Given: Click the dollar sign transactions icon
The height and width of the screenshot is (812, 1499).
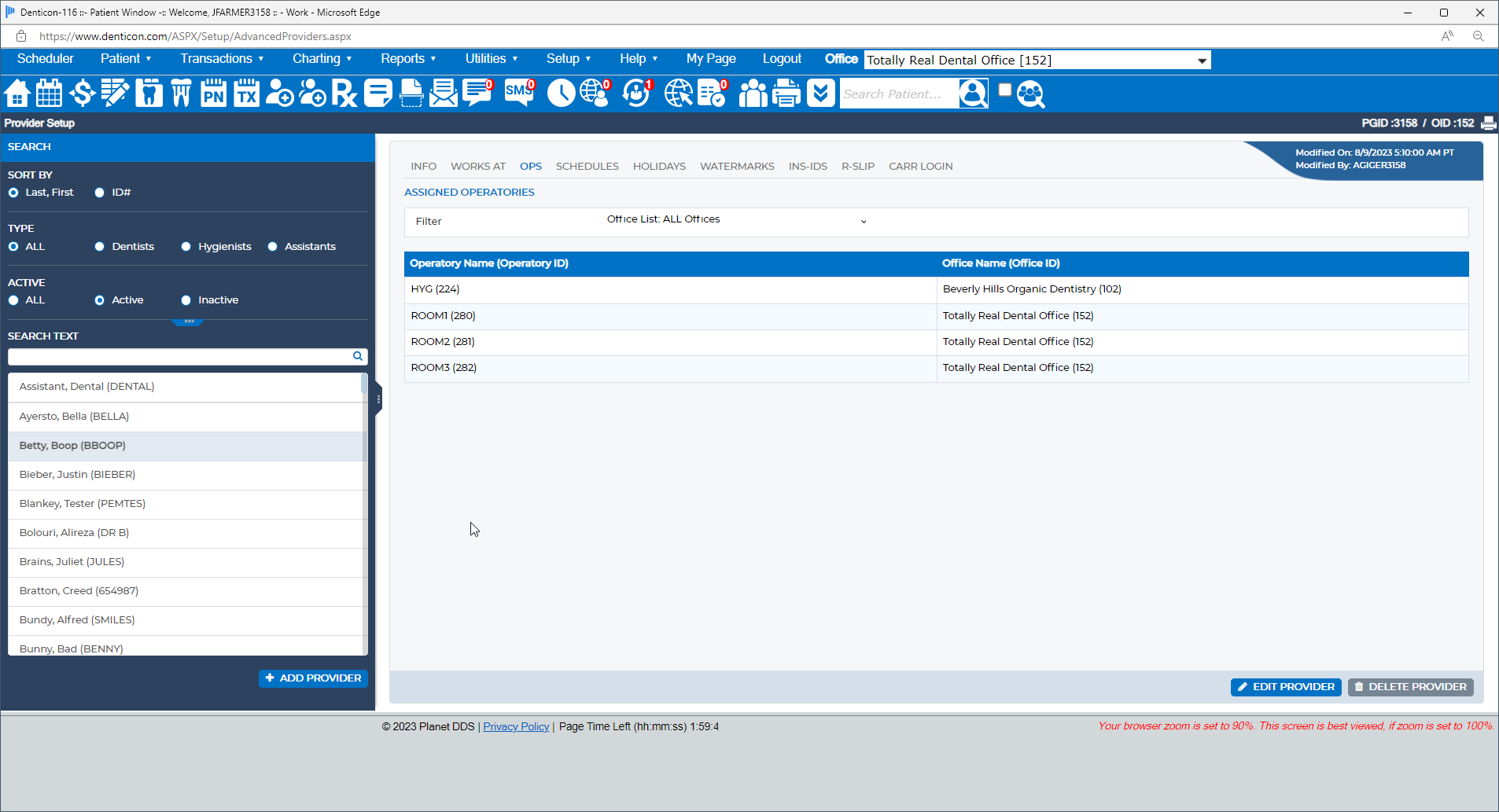Looking at the screenshot, I should (x=82, y=94).
